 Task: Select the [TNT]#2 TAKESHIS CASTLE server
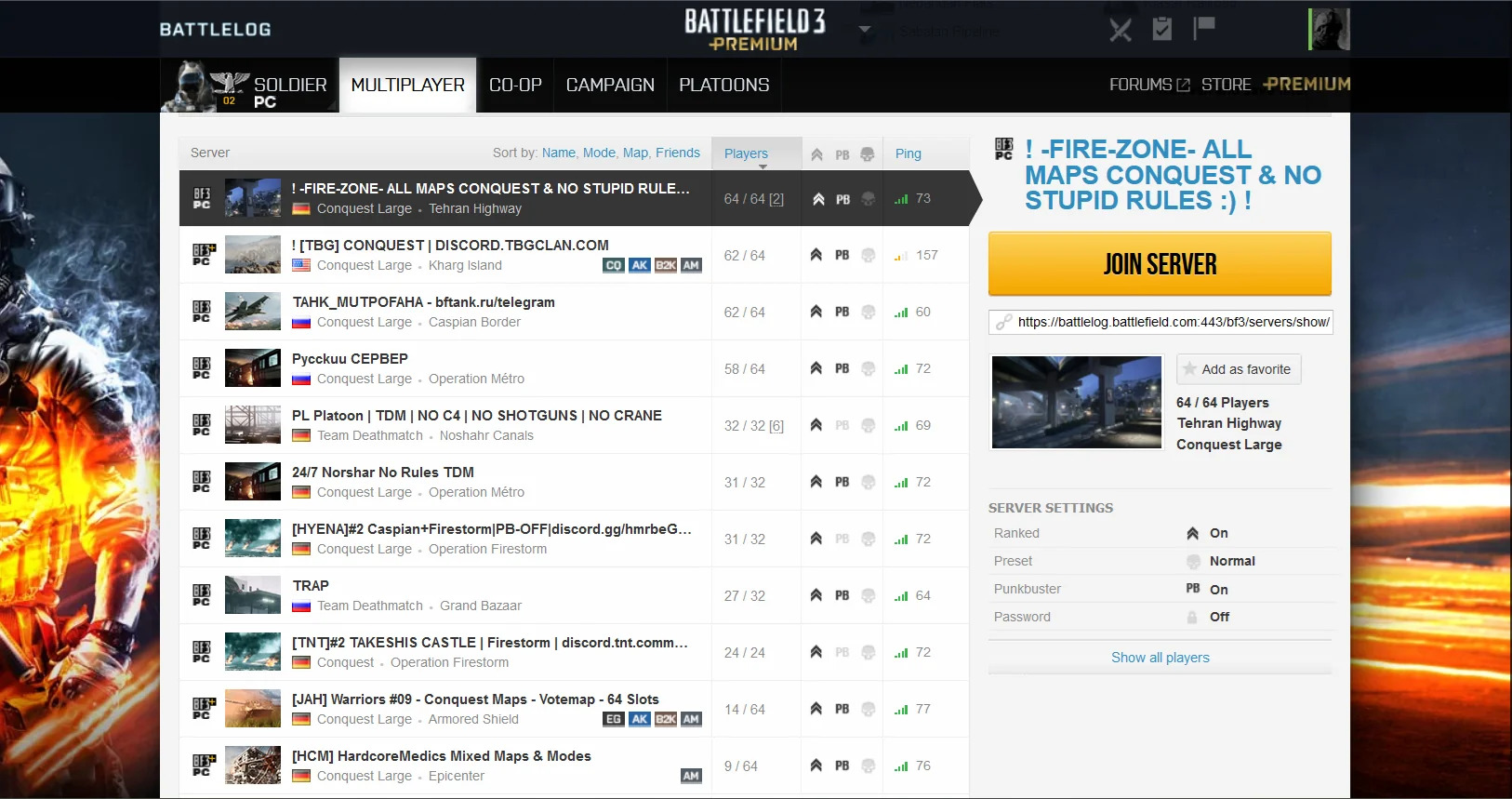(574, 652)
